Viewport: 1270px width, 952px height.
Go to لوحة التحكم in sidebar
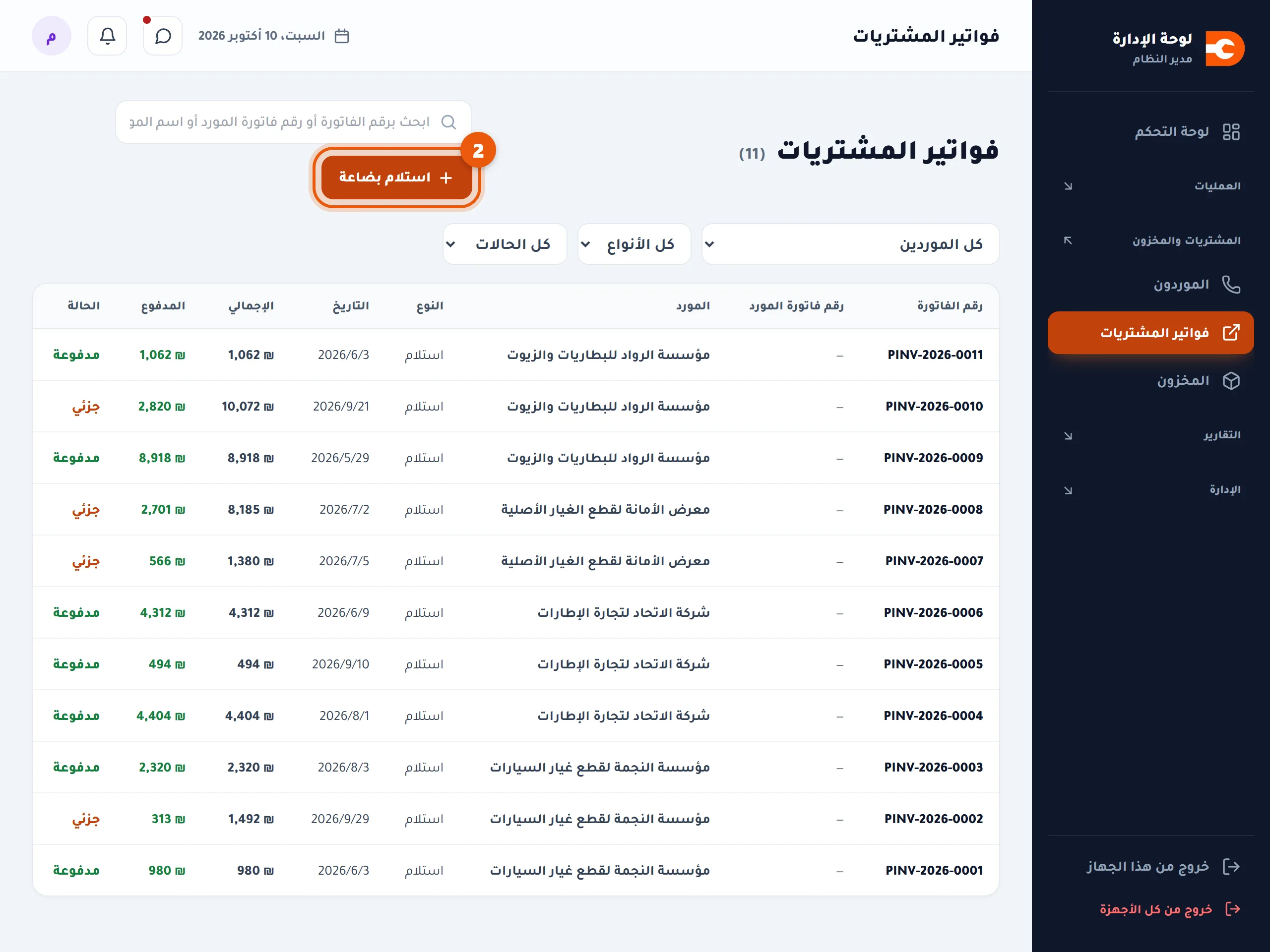1150,132
